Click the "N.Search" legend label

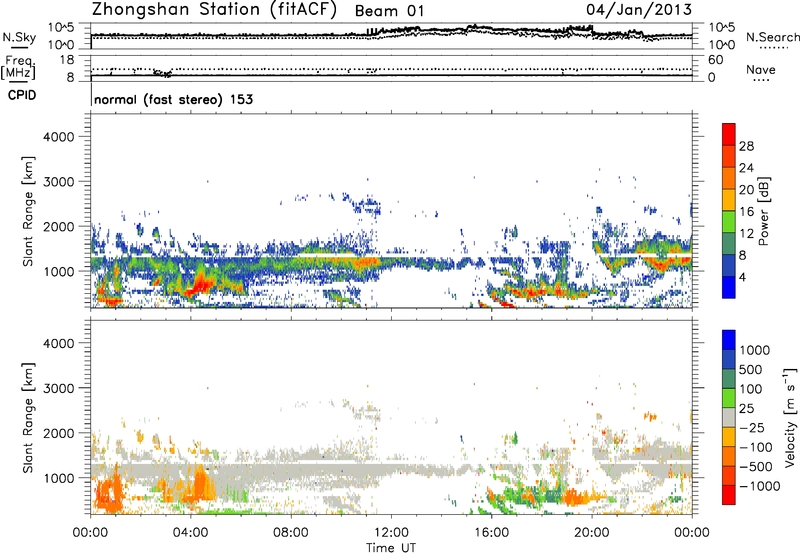(772, 37)
